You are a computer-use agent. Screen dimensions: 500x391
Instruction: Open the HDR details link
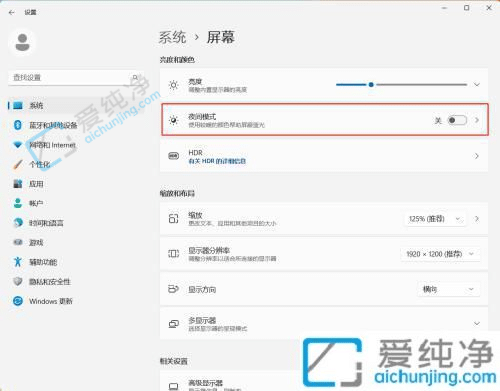[217, 161]
